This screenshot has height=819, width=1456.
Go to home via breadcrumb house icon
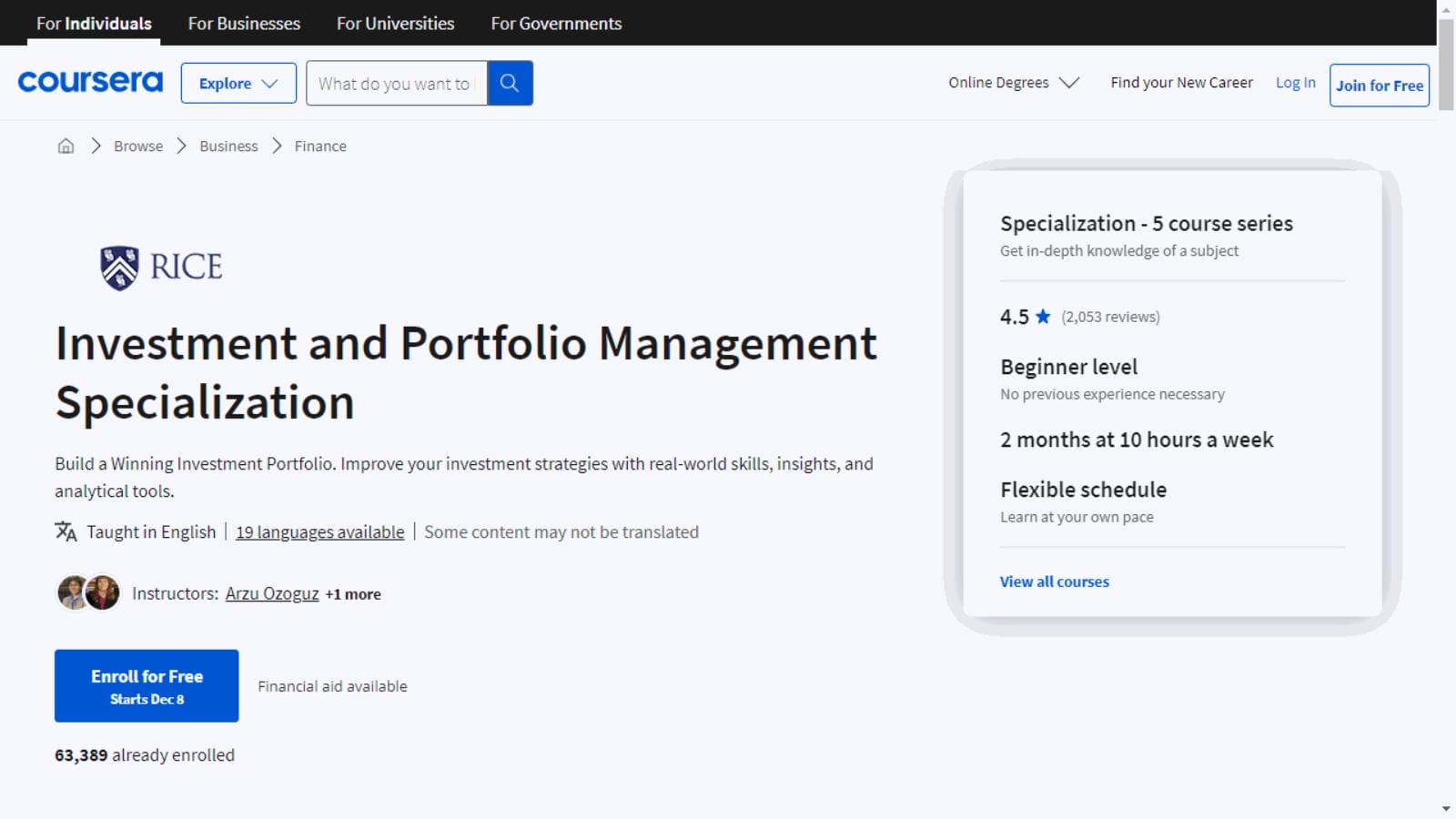pos(66,146)
